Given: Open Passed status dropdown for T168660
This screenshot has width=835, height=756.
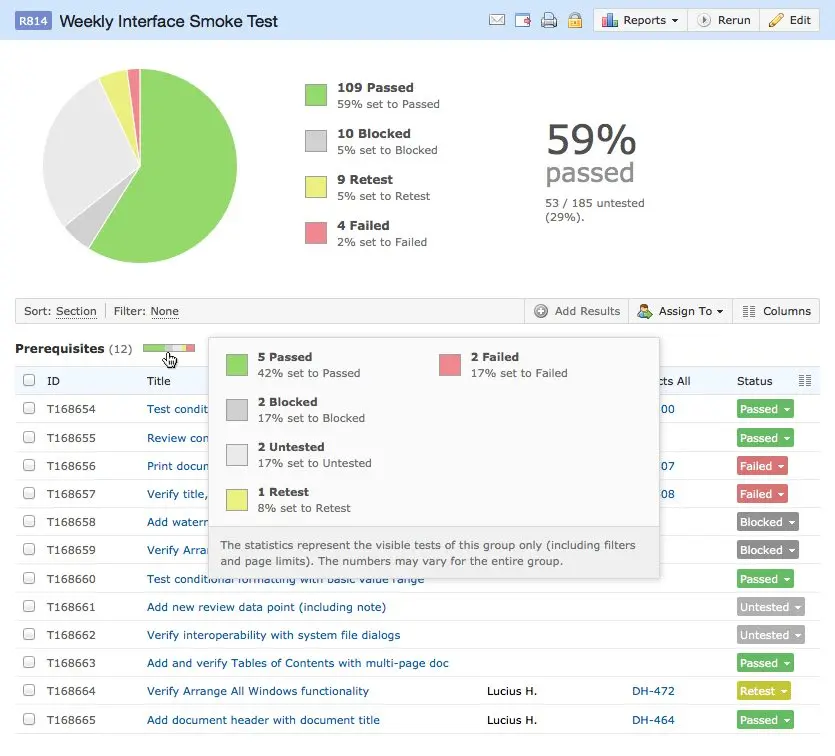Looking at the screenshot, I should tap(765, 579).
